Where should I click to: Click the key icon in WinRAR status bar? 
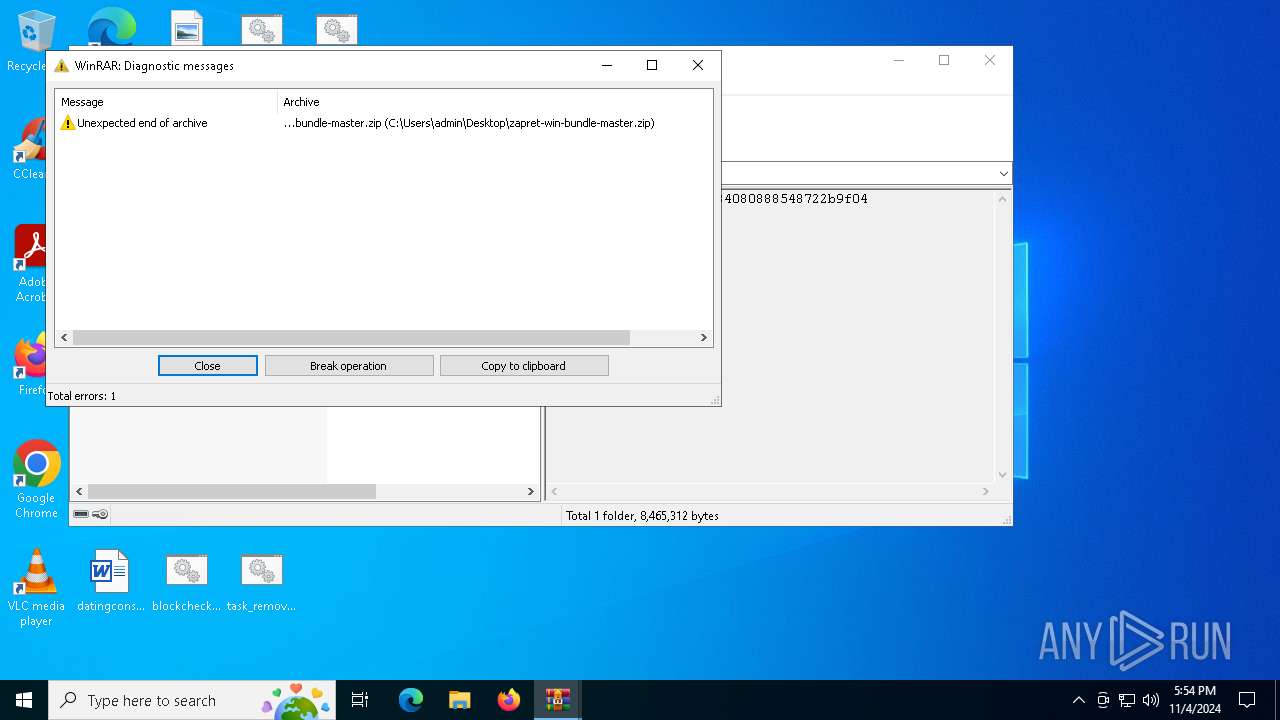click(100, 514)
